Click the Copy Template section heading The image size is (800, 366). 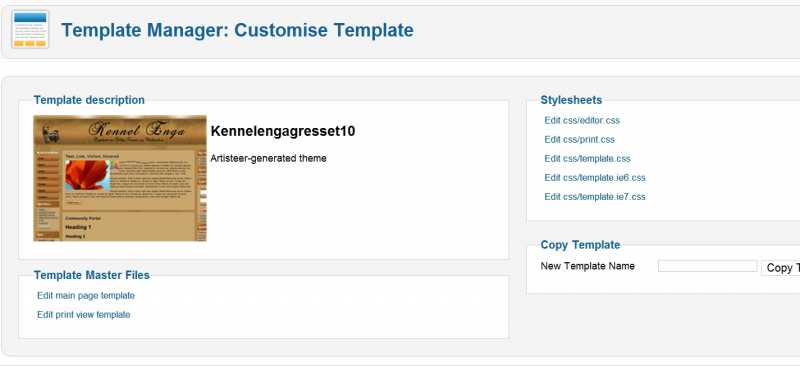tap(581, 245)
